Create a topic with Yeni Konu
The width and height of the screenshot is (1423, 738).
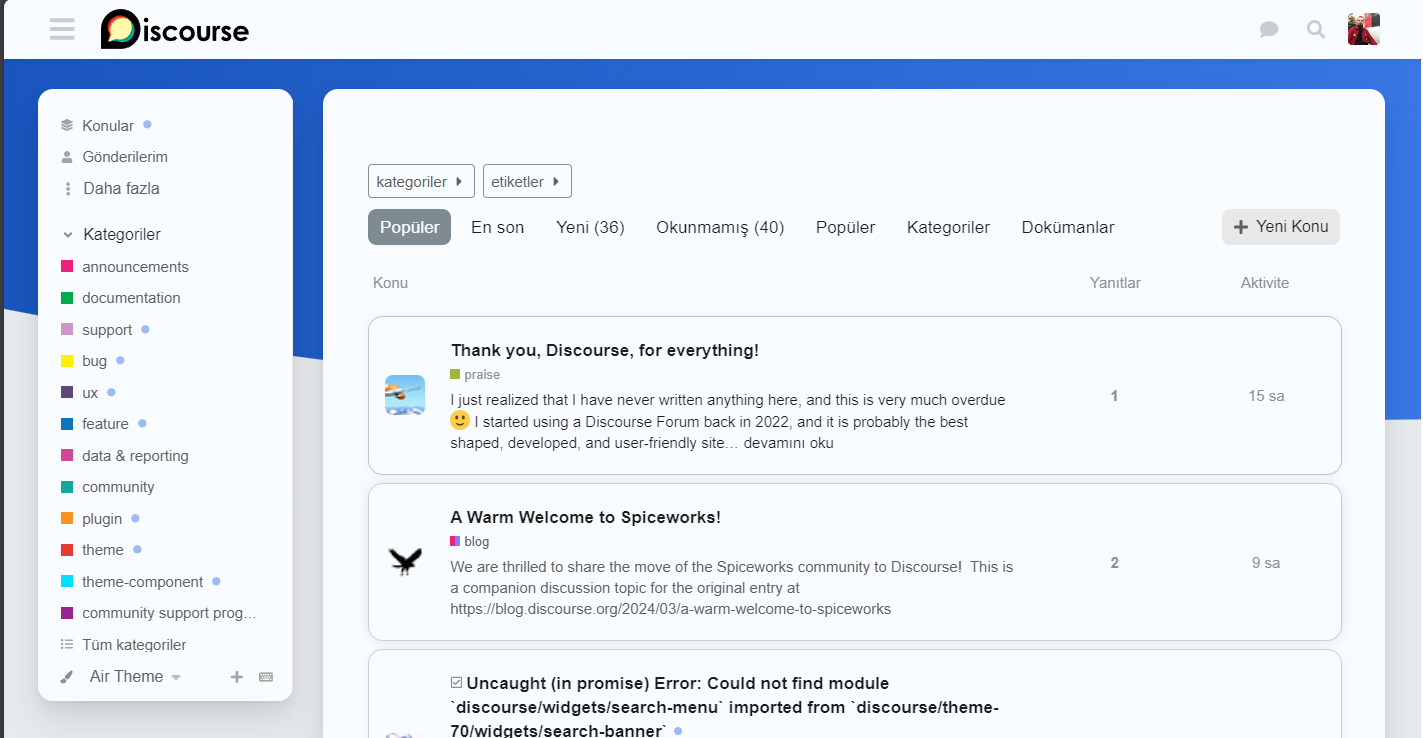[1281, 227]
